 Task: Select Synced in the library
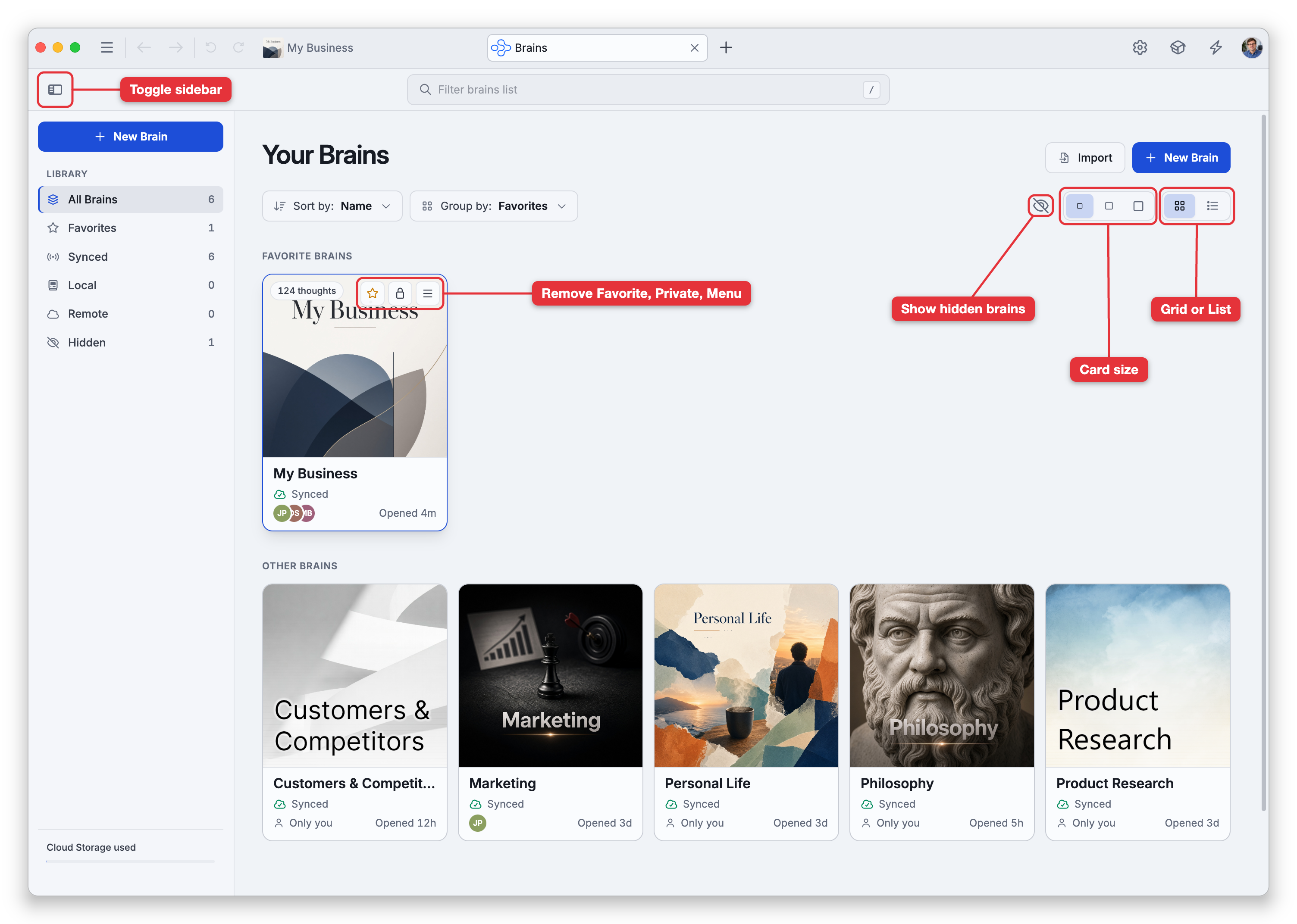pyautogui.click(x=130, y=256)
